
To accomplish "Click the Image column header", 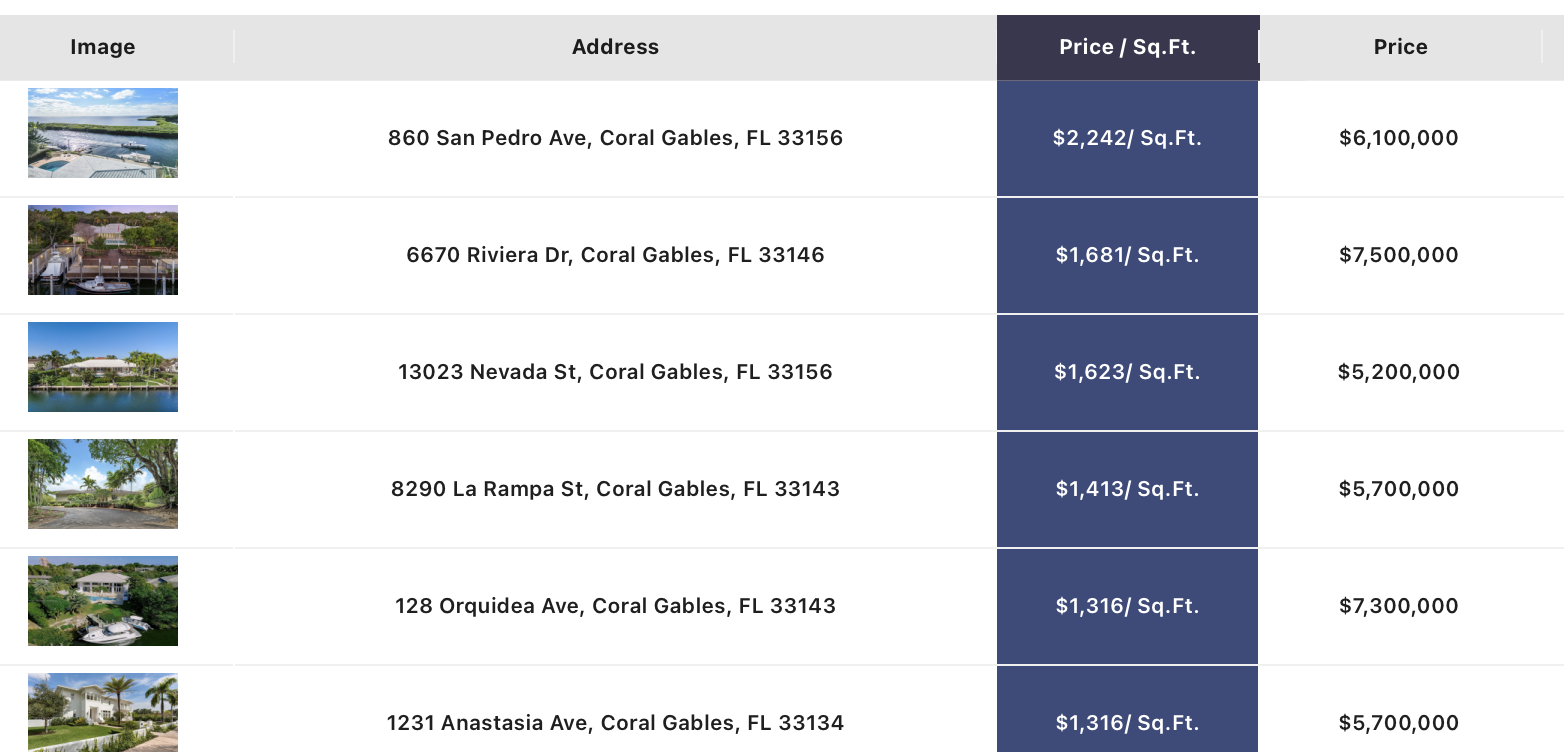I will (x=103, y=47).
